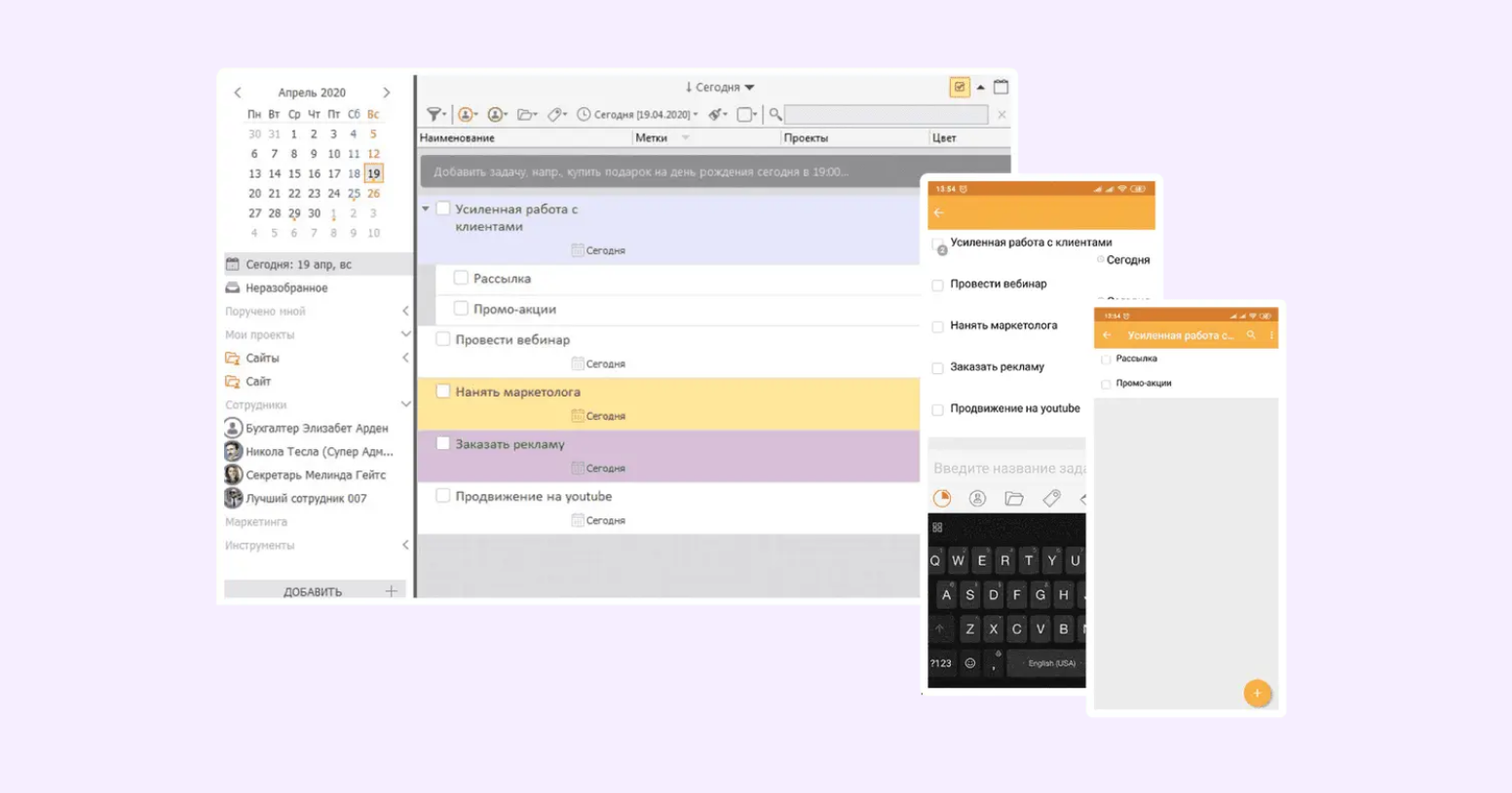The image size is (1512, 793).
Task: Open the Сегодня sort dropdown at top
Action: point(720,87)
